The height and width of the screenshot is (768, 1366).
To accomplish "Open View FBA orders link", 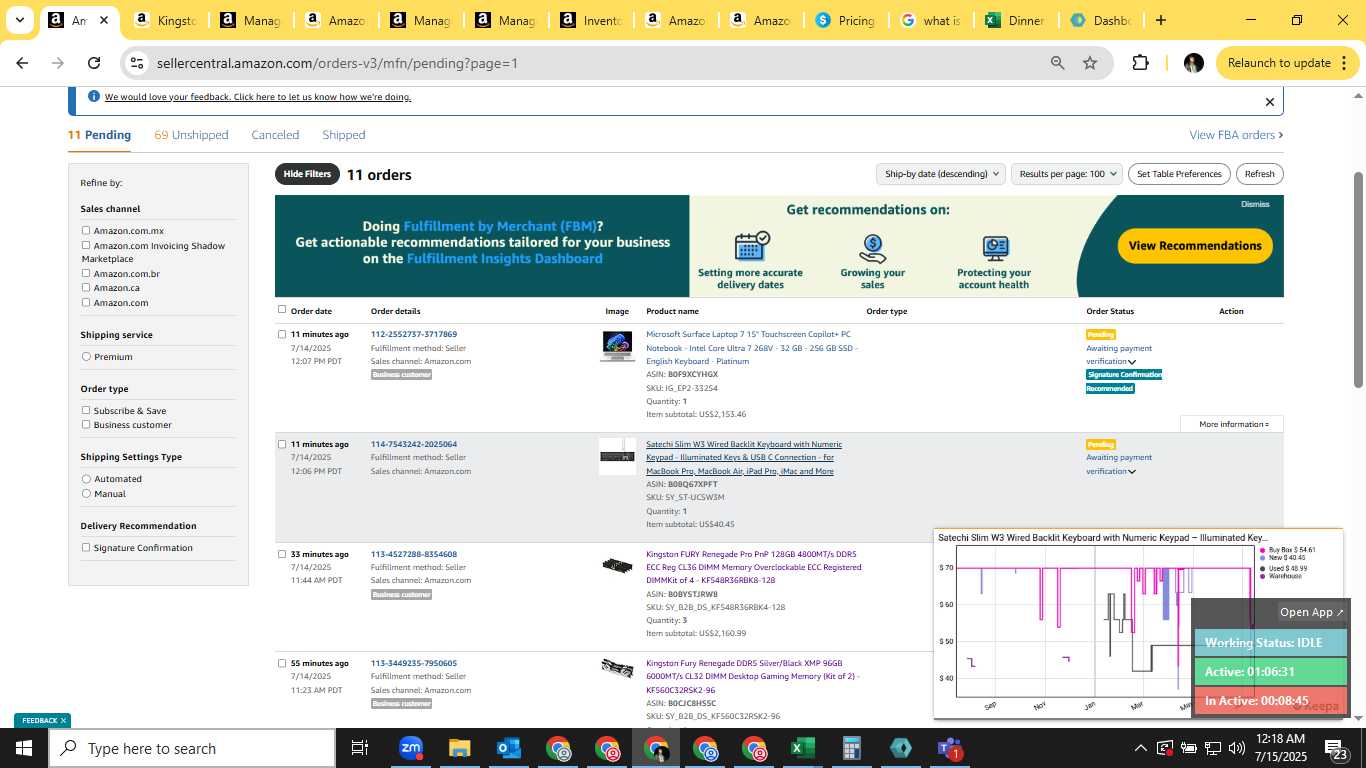I will point(1236,135).
